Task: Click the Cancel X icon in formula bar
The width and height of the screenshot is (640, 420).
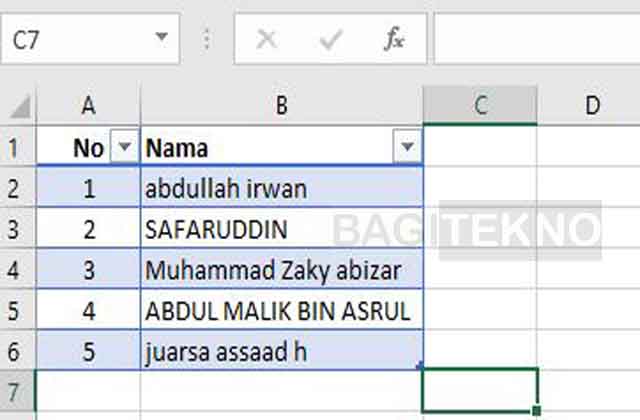Action: pyautogui.click(x=266, y=39)
